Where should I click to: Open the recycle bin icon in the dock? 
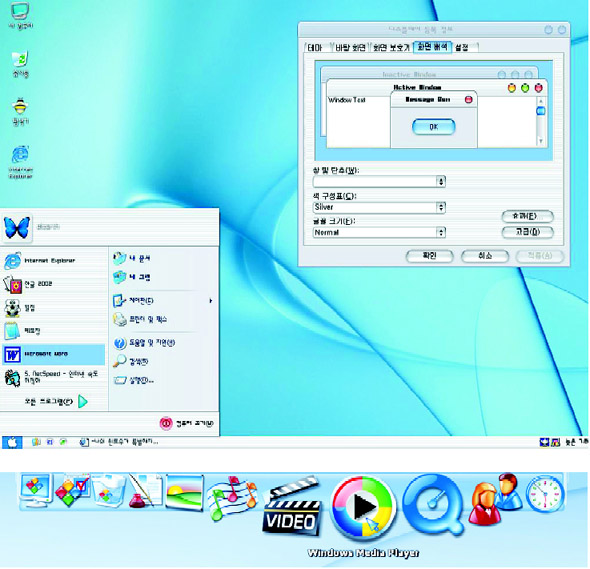108,491
